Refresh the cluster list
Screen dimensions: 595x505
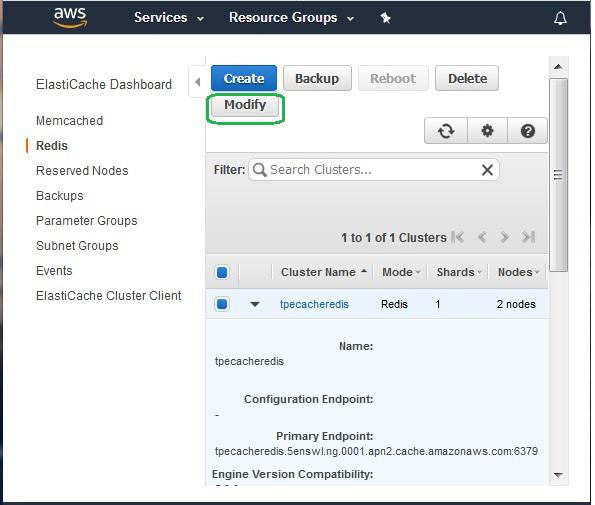[x=446, y=131]
